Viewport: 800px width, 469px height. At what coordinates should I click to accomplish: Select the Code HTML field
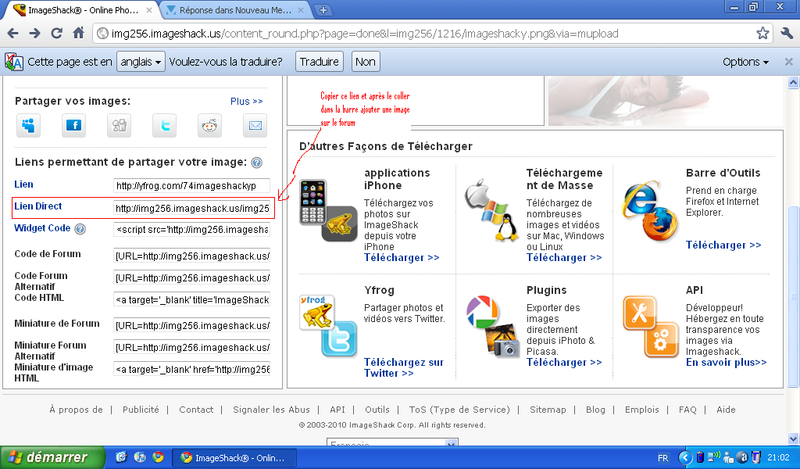[x=191, y=300]
